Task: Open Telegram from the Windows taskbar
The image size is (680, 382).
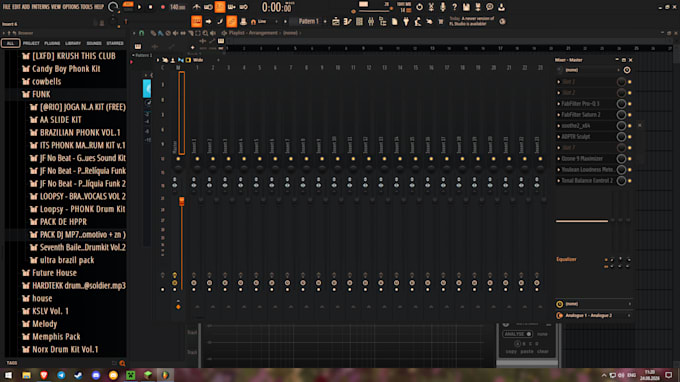Action: tap(61, 375)
